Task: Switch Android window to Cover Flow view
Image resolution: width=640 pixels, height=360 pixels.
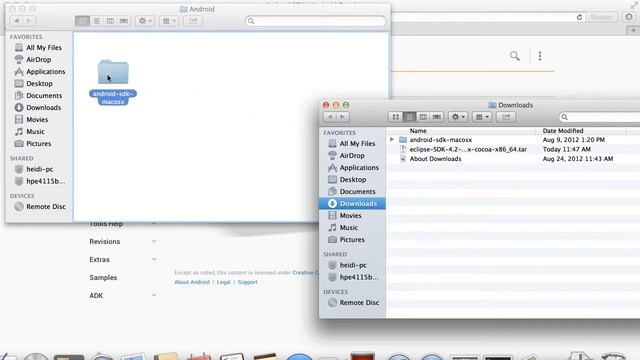Action: pyautogui.click(x=124, y=21)
